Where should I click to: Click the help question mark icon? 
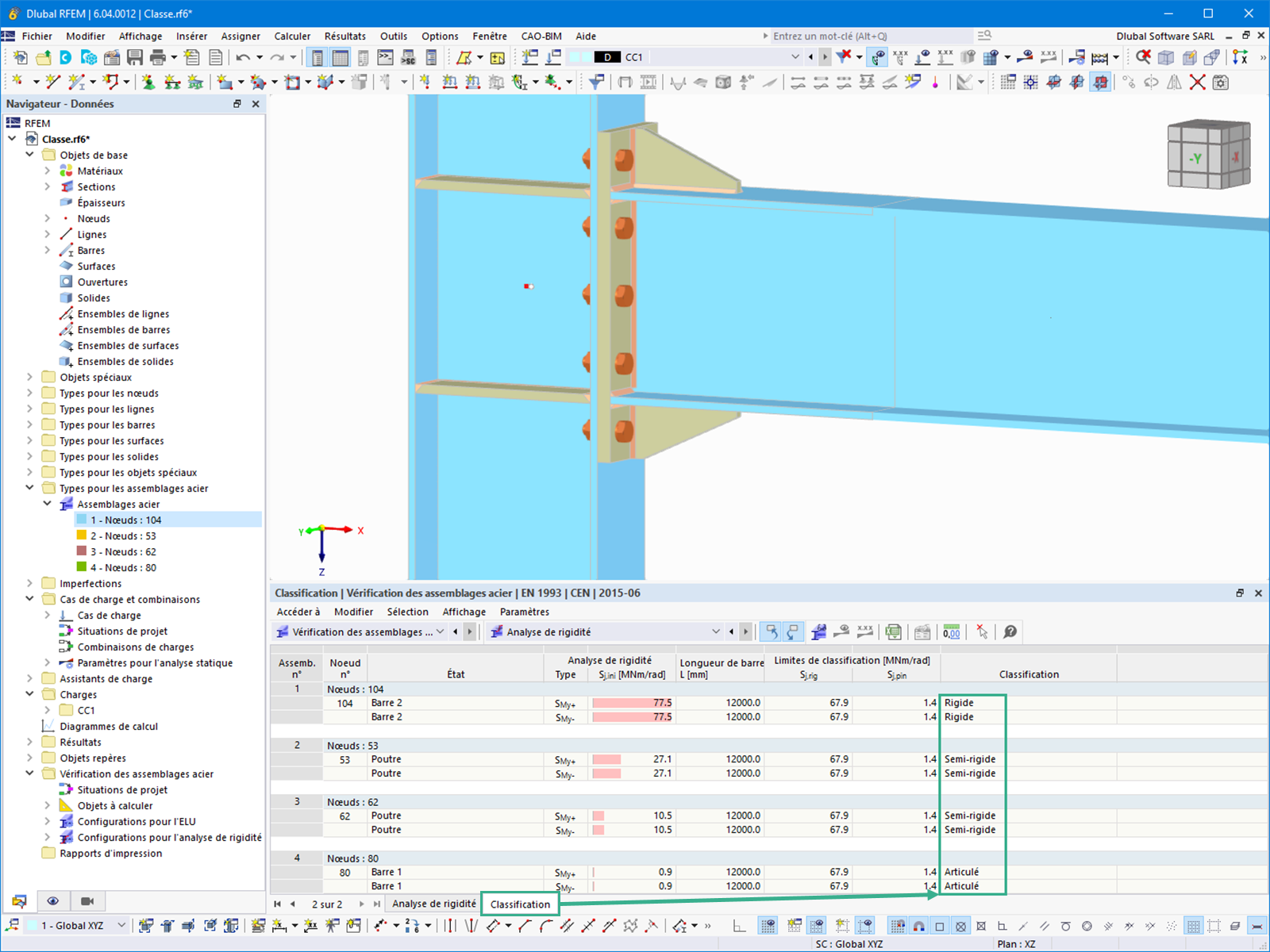1010,632
